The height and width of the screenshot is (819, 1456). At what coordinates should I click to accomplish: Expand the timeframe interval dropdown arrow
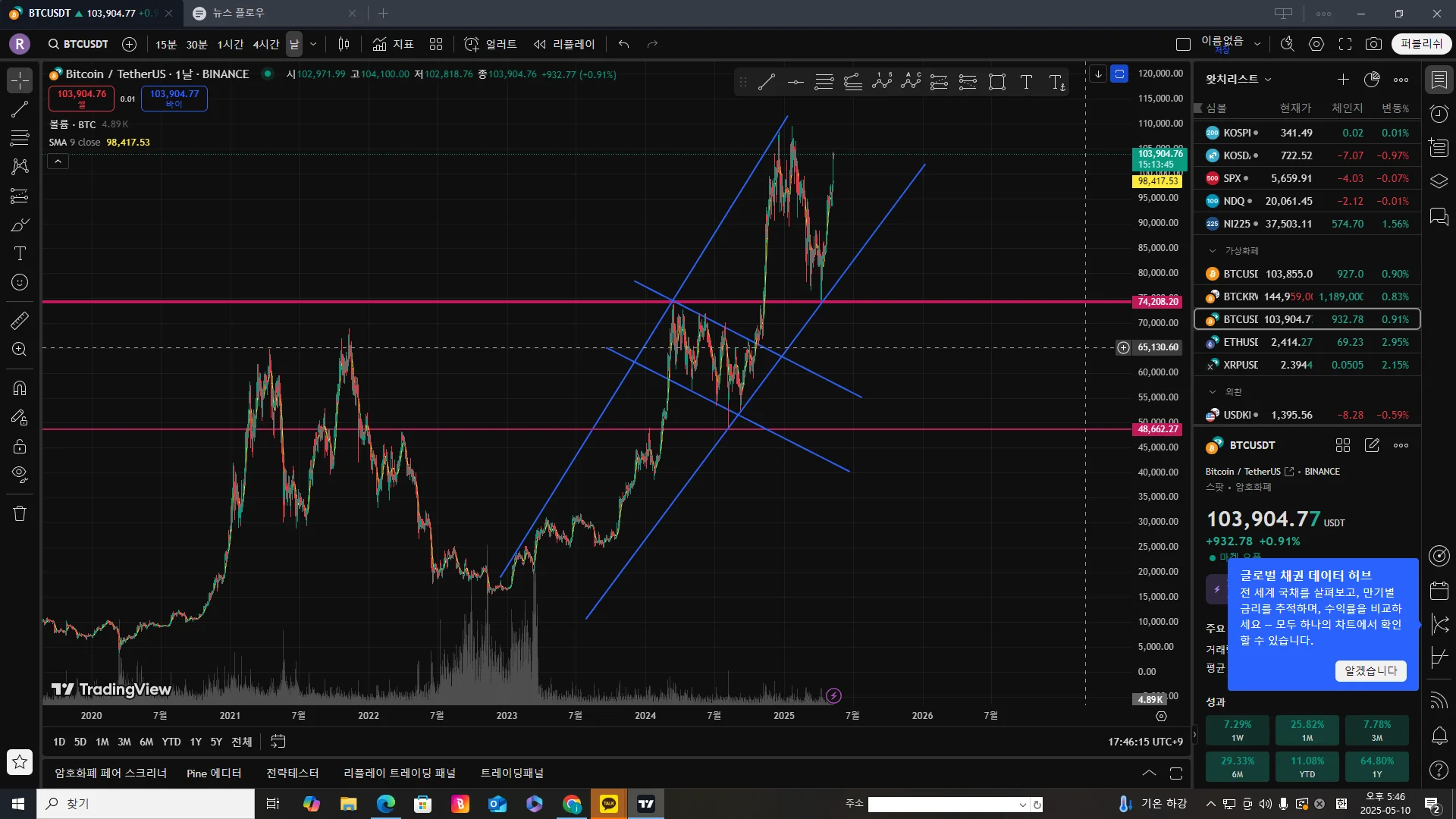[x=313, y=44]
